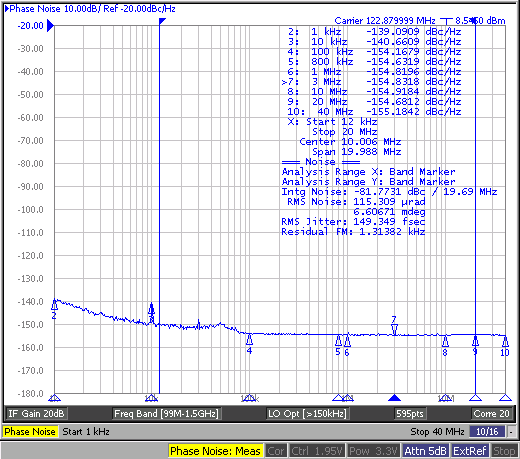Click the Attn 5dB status indicator
The width and height of the screenshot is (520, 459).
(x=425, y=451)
